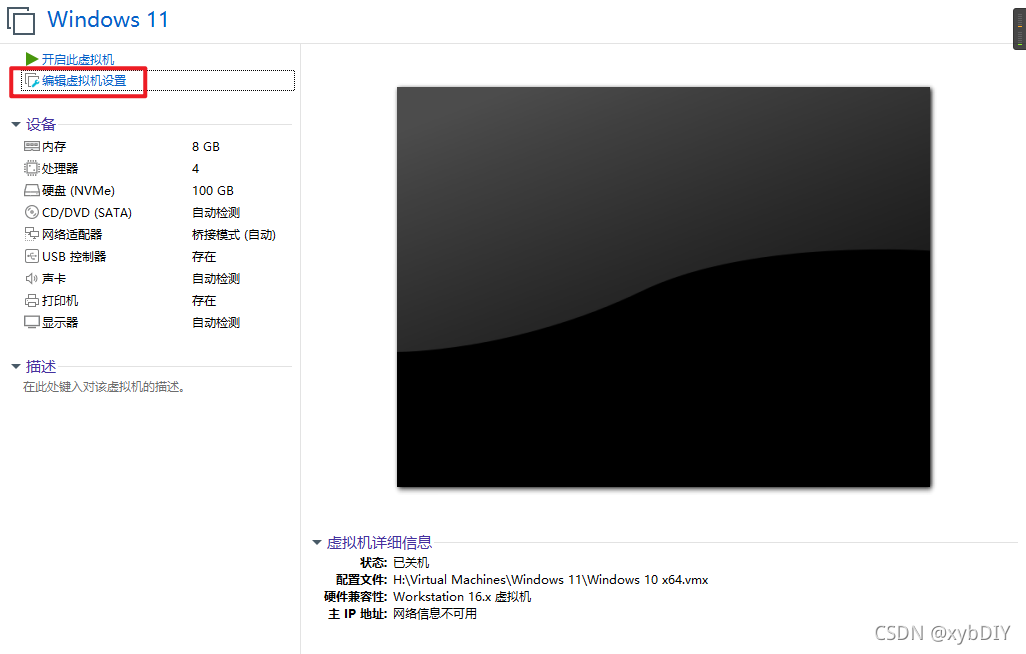
Task: Click the 8 GB memory value
Action: click(x=206, y=147)
